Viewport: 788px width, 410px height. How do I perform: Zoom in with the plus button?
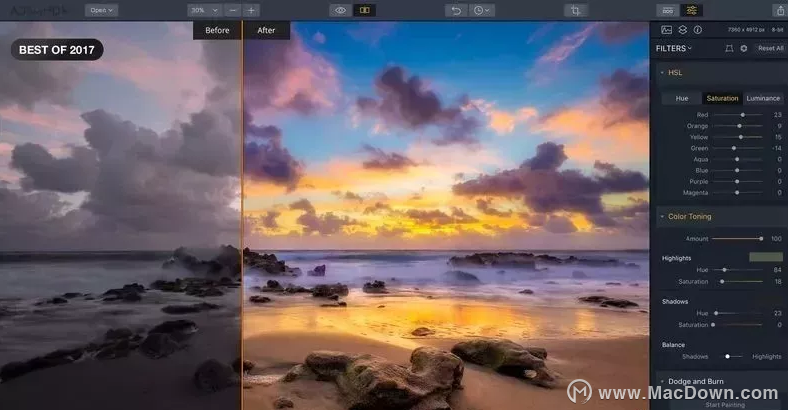tap(251, 10)
